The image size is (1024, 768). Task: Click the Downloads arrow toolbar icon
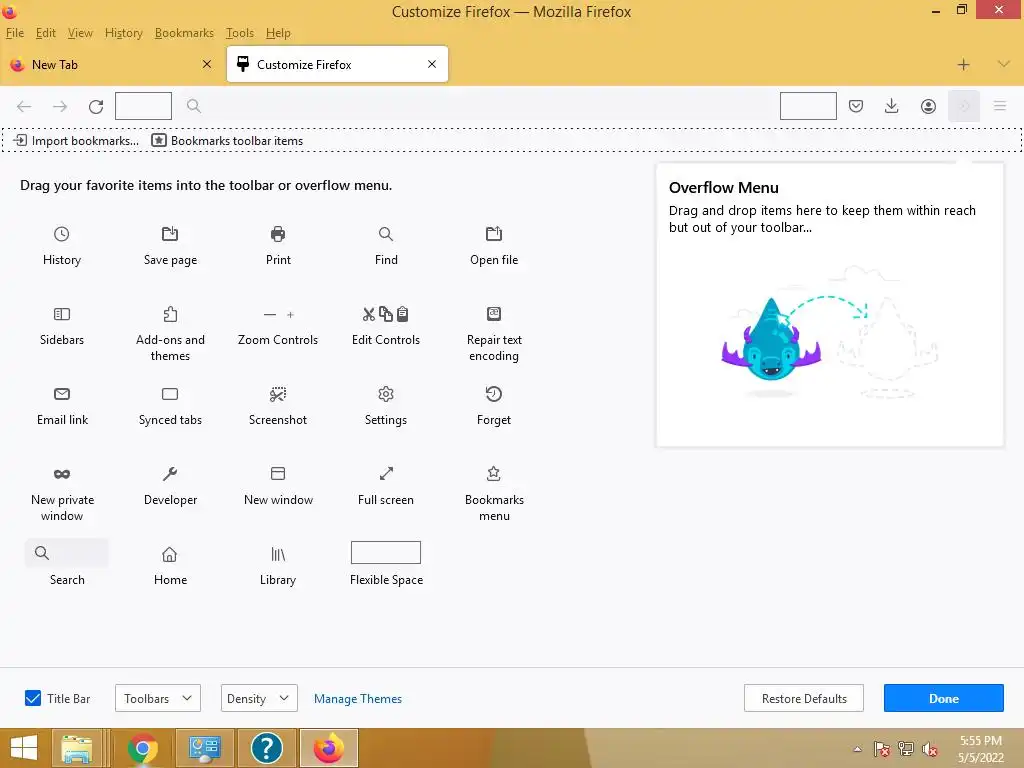tap(891, 106)
